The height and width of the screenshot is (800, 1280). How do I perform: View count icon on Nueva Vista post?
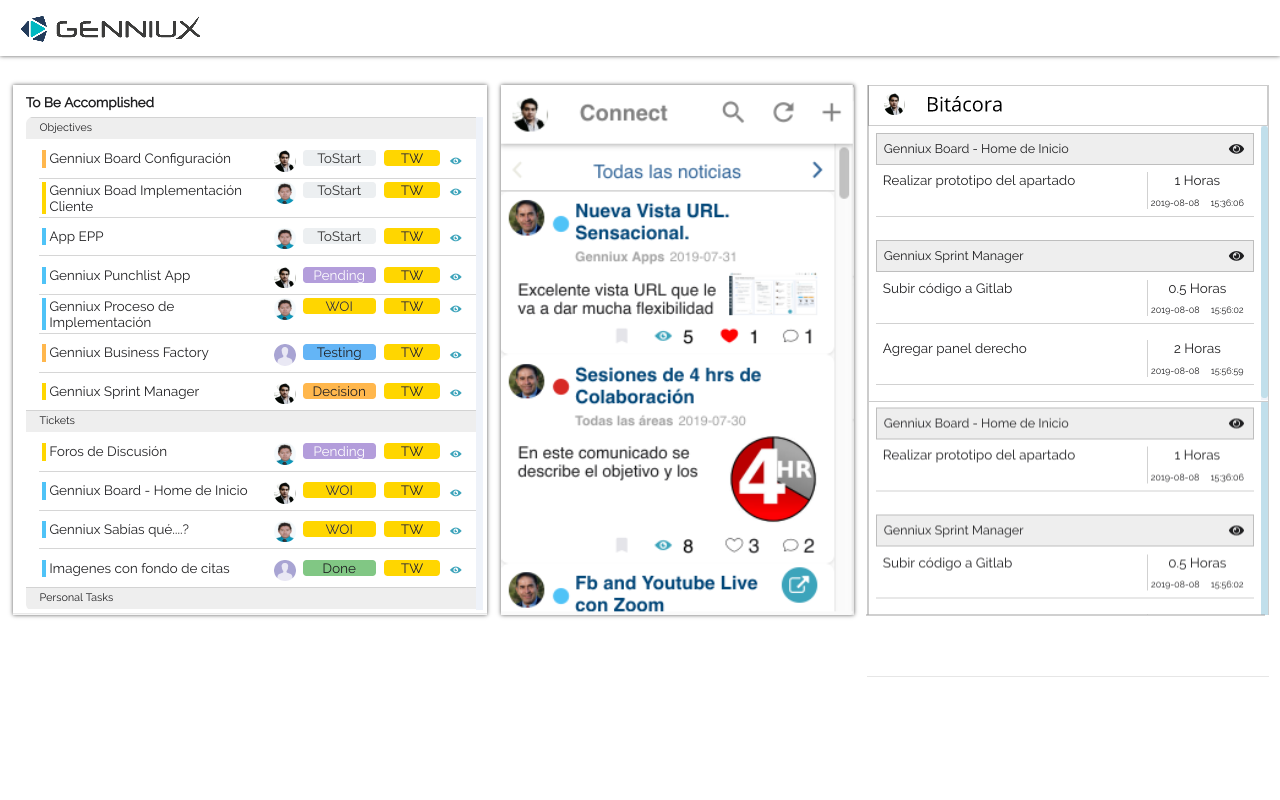coord(663,336)
